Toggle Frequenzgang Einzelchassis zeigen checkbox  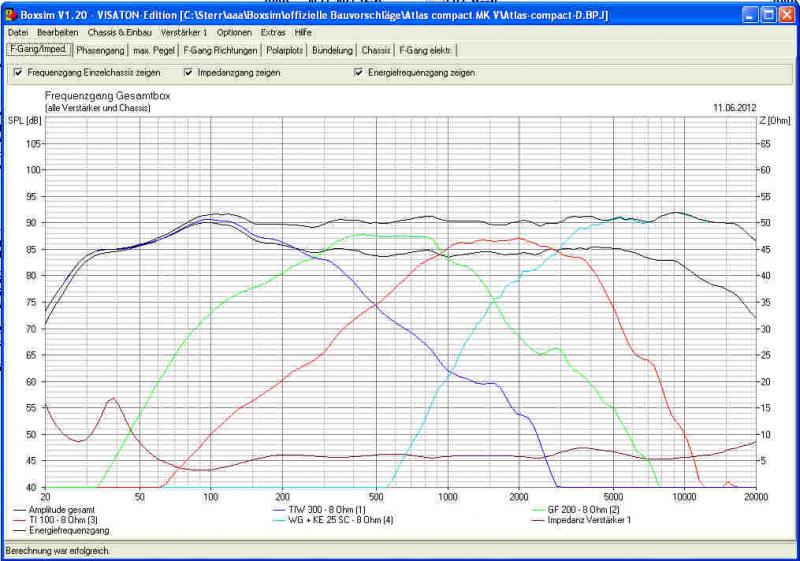(18, 73)
